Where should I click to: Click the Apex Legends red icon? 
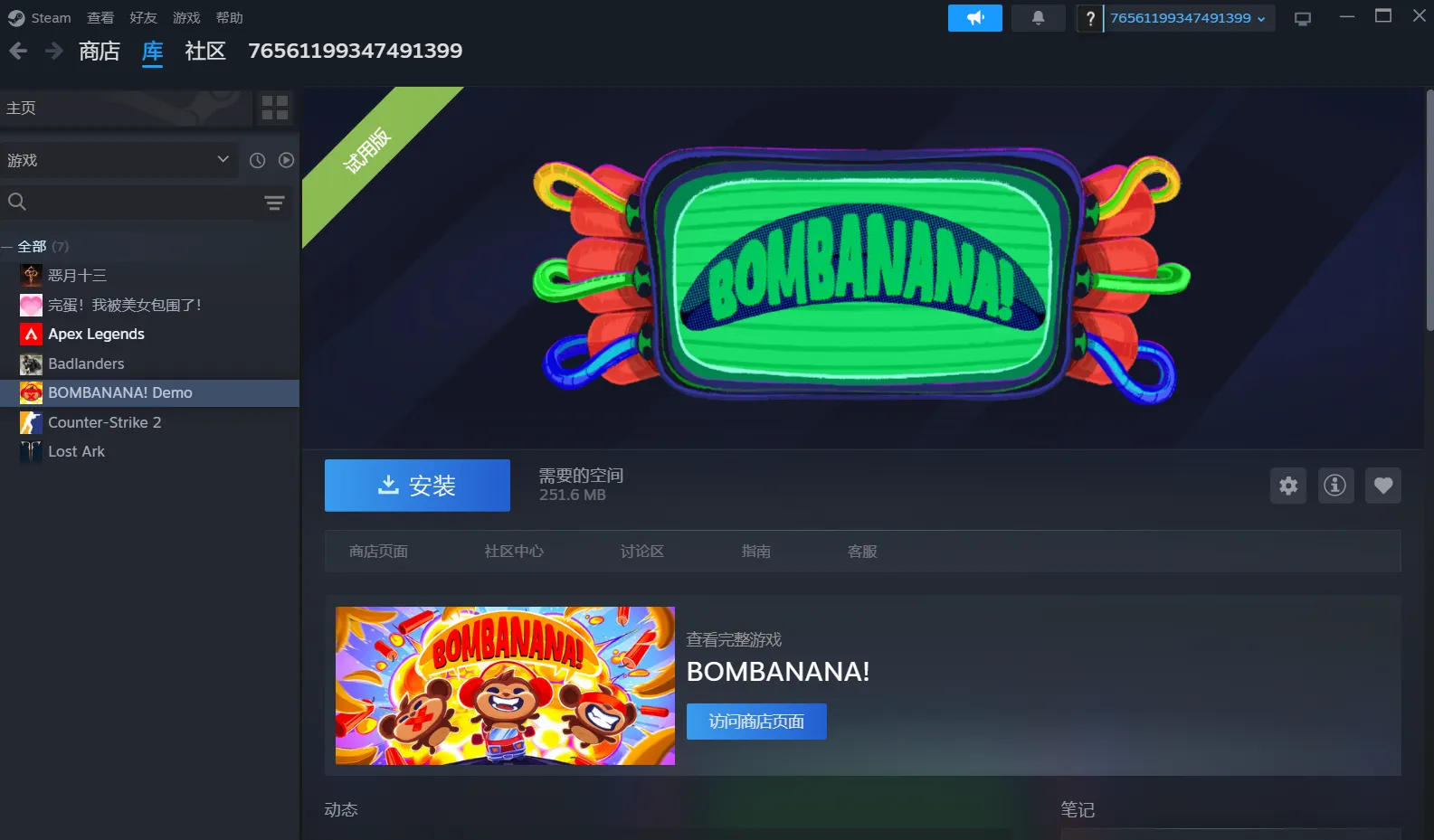coord(31,334)
